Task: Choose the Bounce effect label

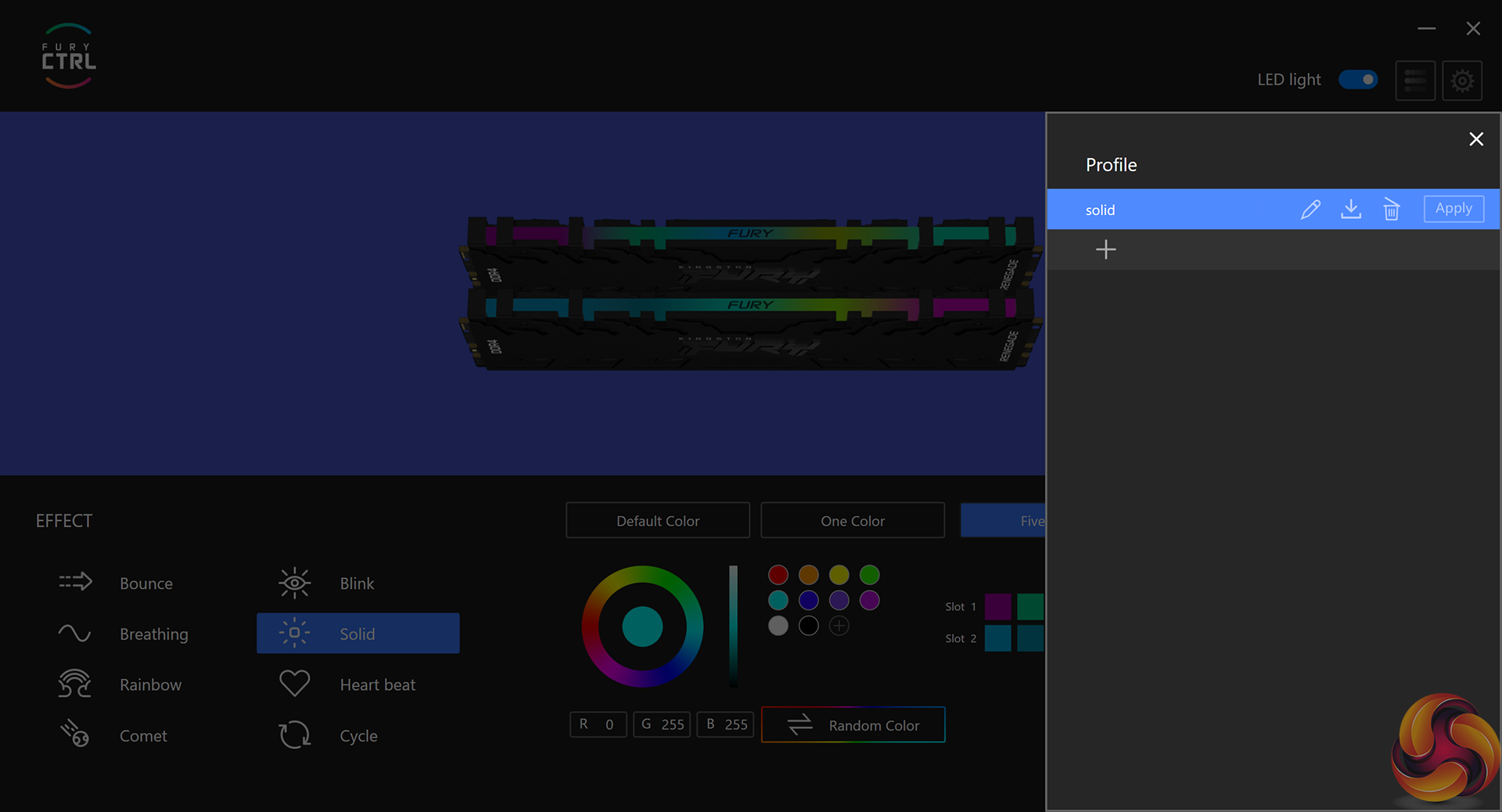Action: 146,584
